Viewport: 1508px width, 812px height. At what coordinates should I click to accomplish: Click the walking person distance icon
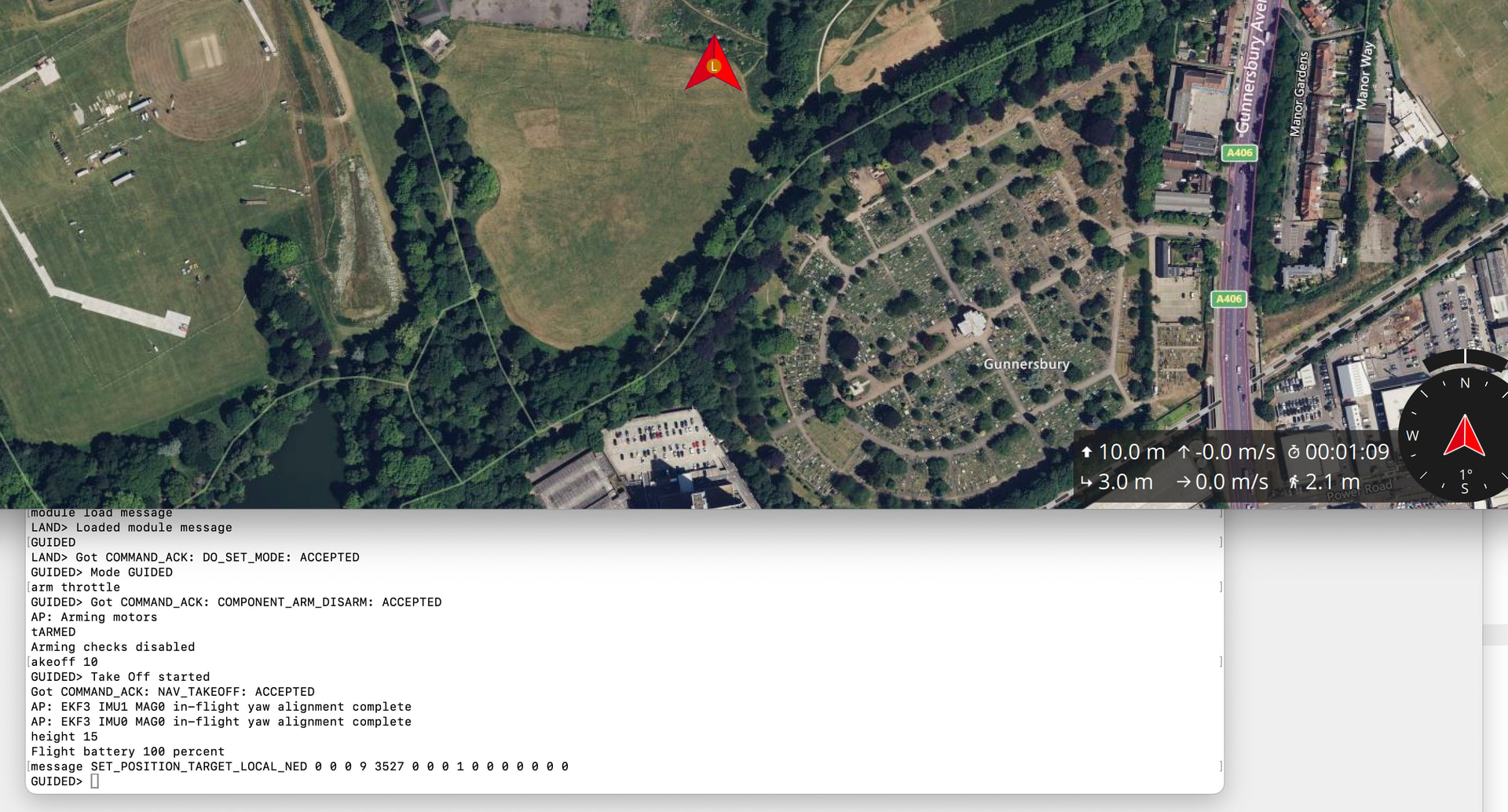tap(1294, 482)
